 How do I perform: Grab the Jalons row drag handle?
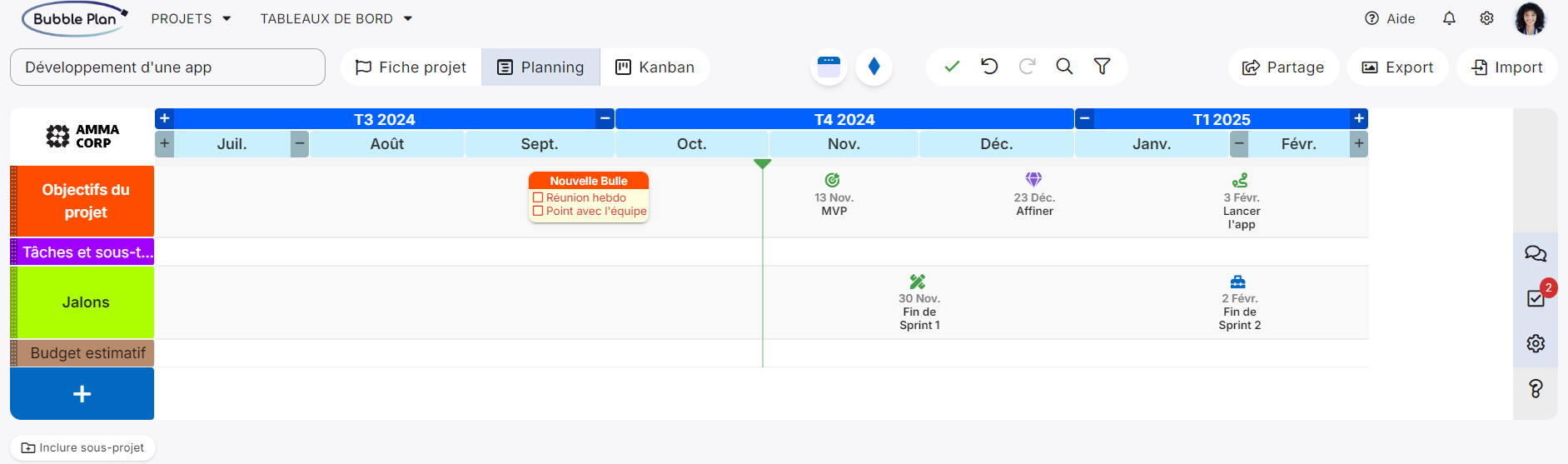coord(13,302)
